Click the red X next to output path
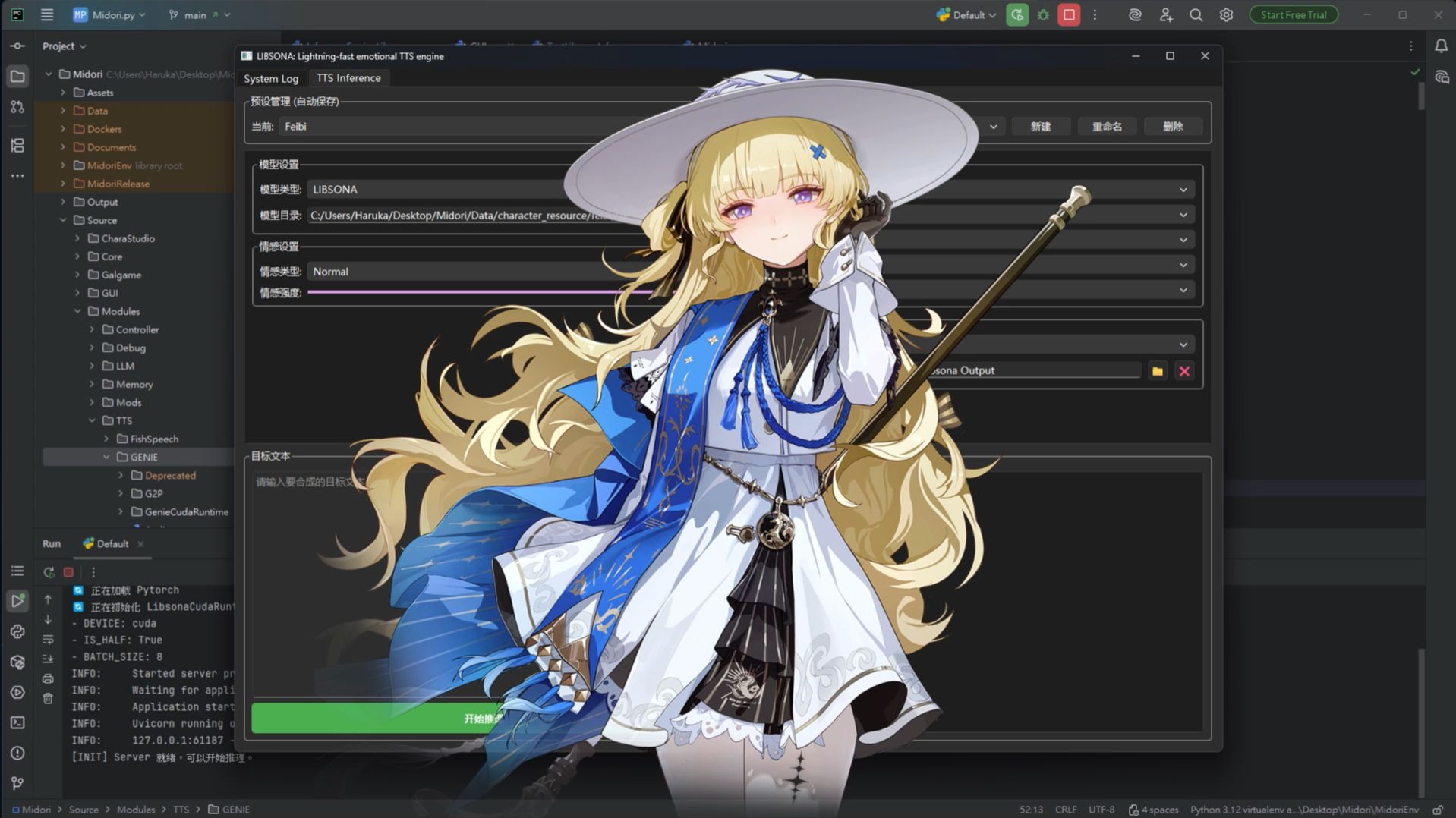1456x818 pixels. [1183, 371]
